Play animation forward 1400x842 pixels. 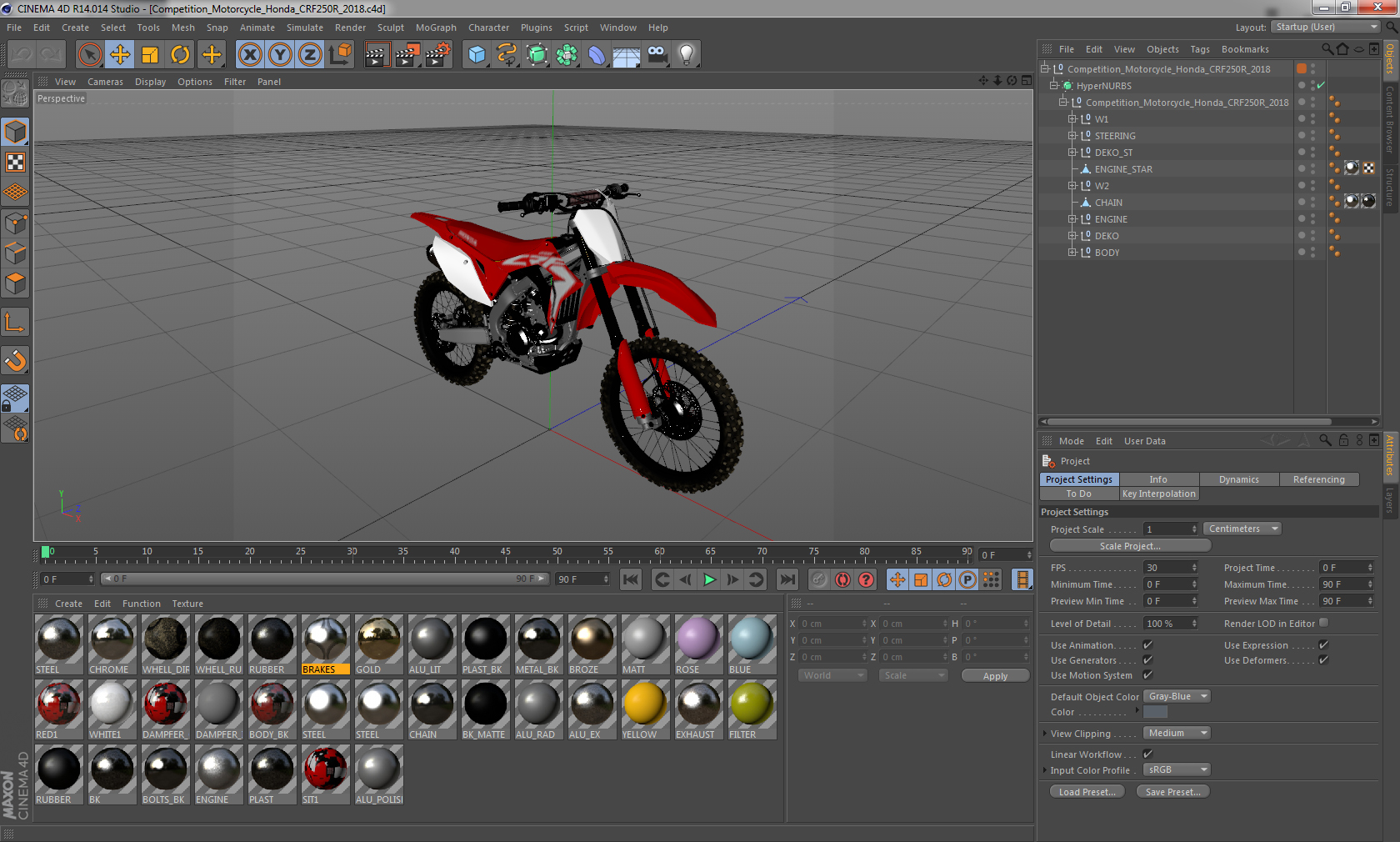coord(709,579)
